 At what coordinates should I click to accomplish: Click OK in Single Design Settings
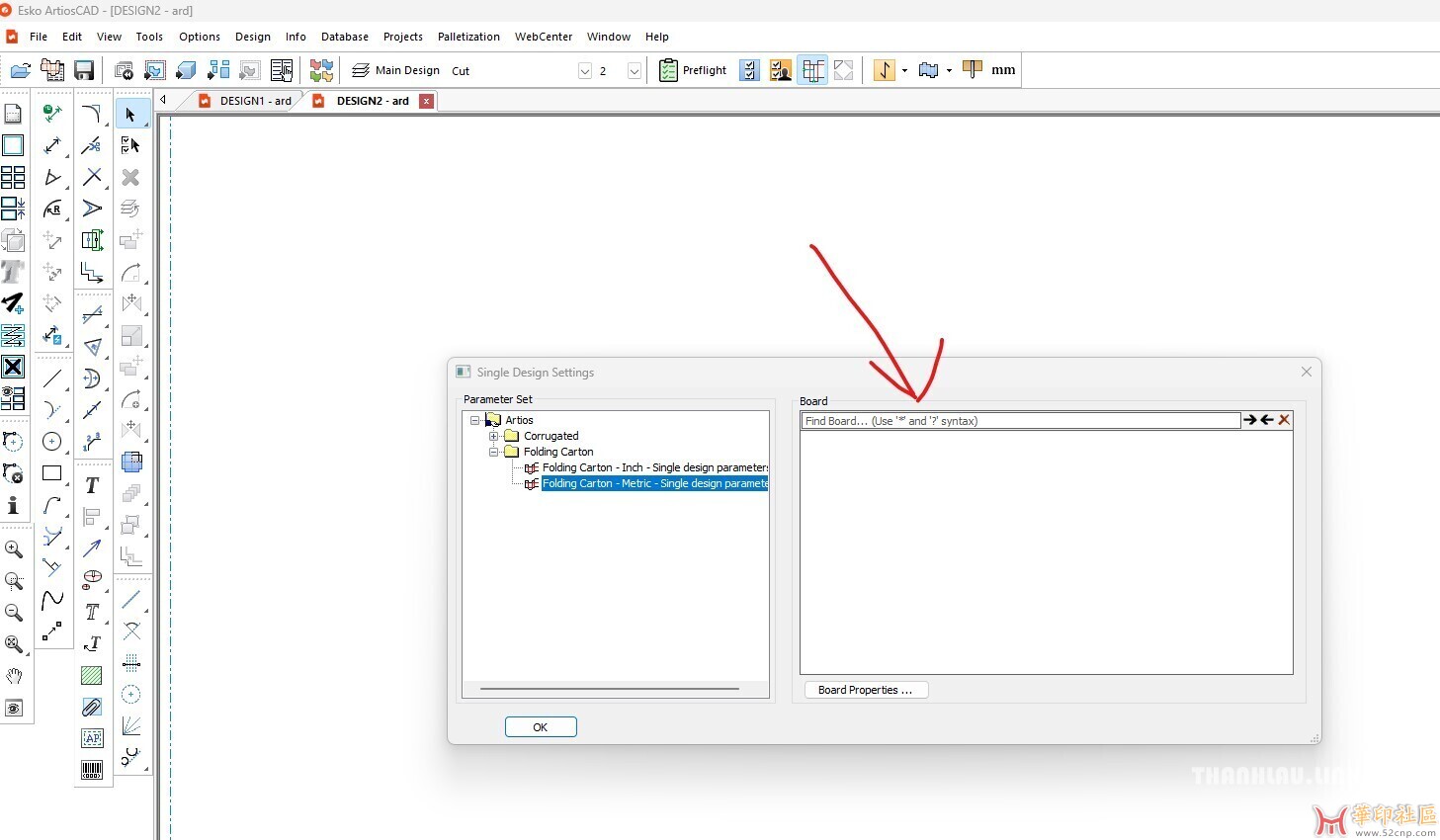541,727
